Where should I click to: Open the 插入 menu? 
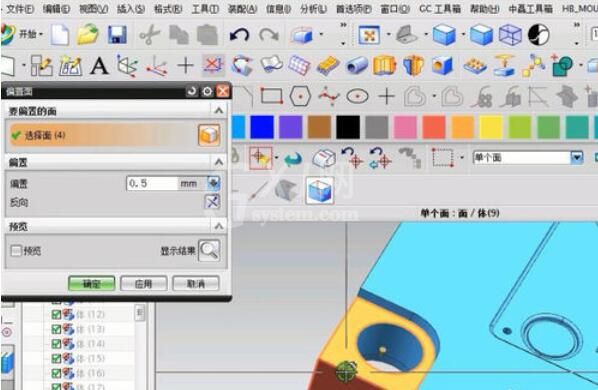131,8
